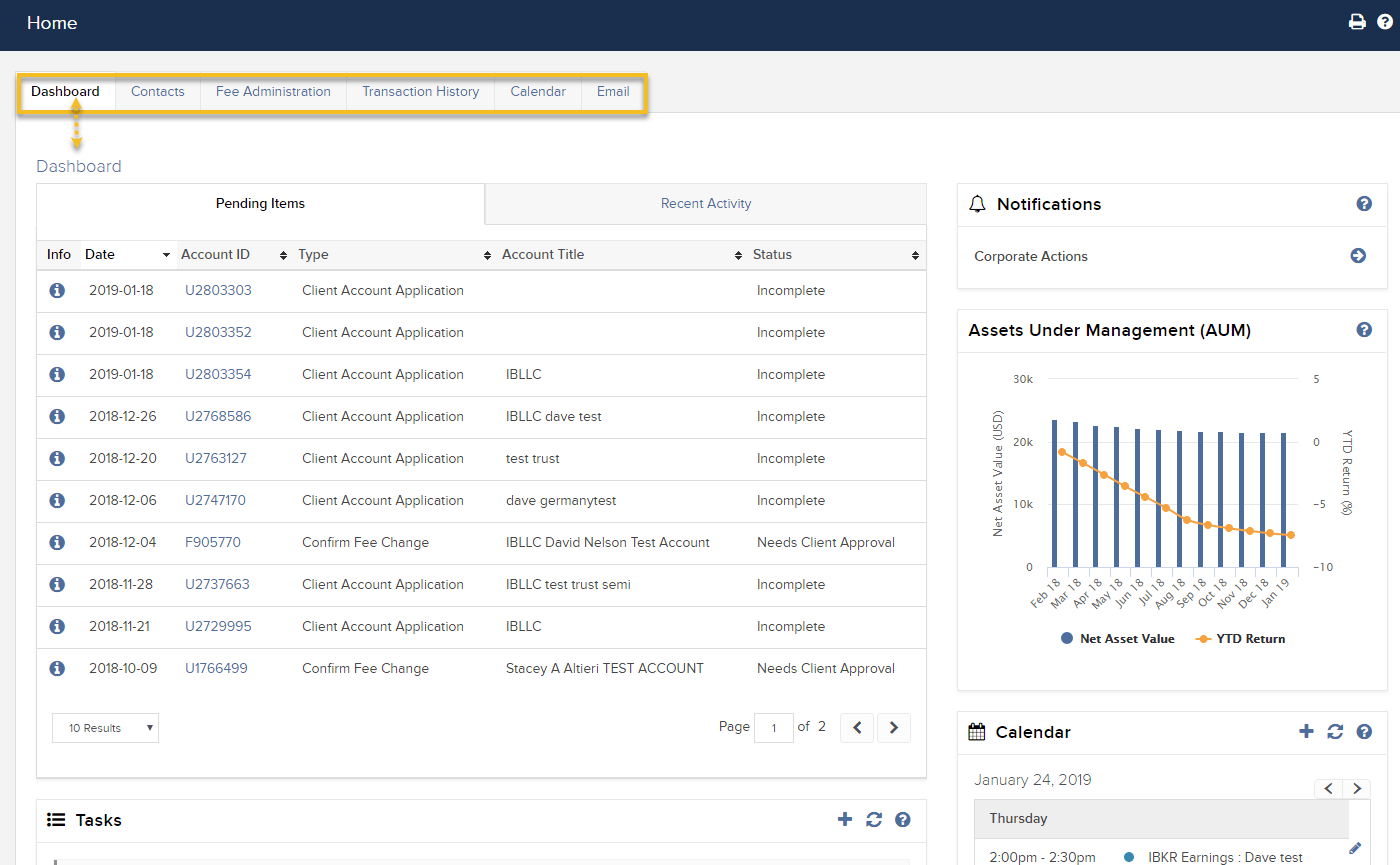Refresh the Tasks panel

click(x=874, y=820)
